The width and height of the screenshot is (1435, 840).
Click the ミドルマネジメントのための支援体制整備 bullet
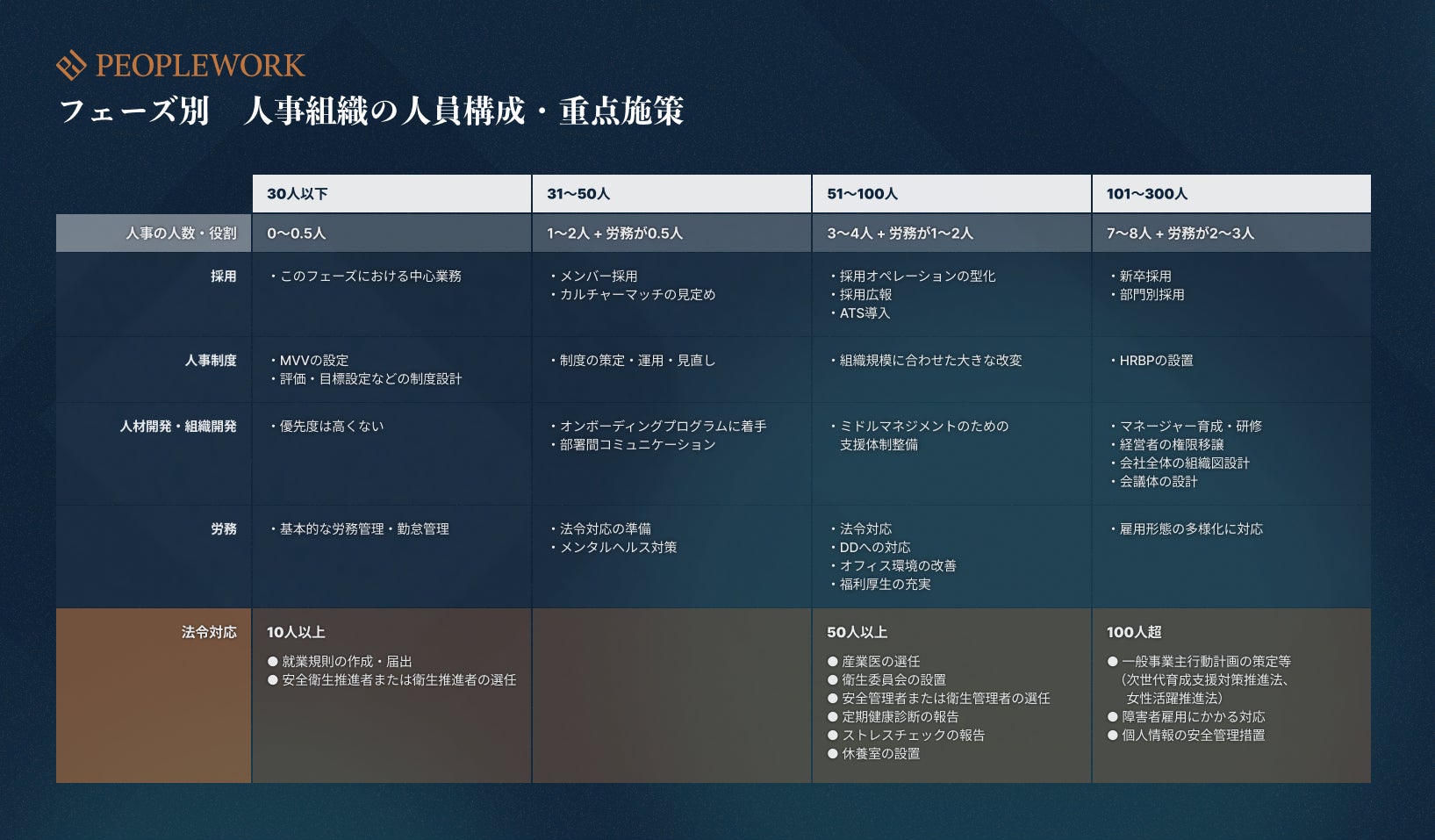tap(918, 436)
